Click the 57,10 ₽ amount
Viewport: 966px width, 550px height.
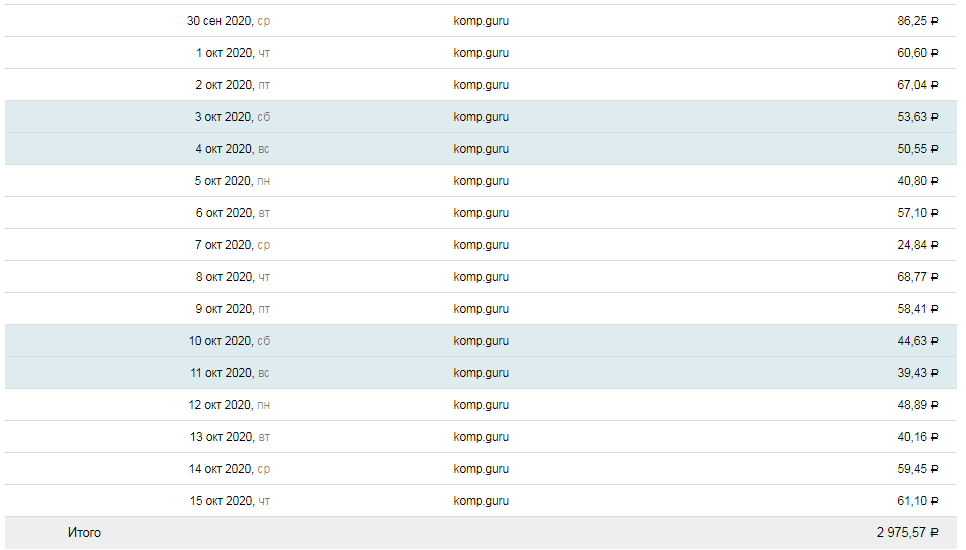click(x=918, y=213)
